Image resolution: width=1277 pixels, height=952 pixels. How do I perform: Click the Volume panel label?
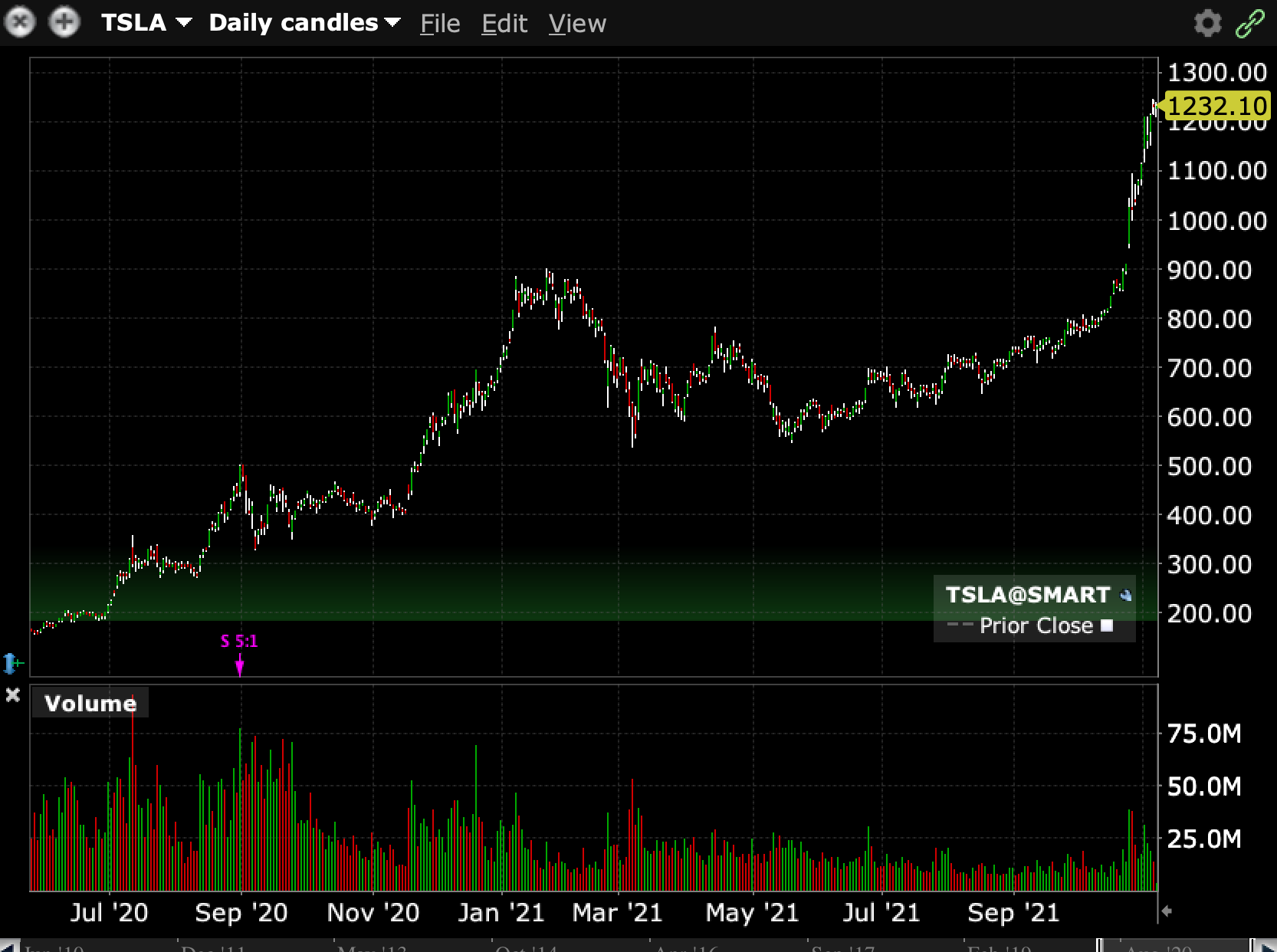[90, 703]
